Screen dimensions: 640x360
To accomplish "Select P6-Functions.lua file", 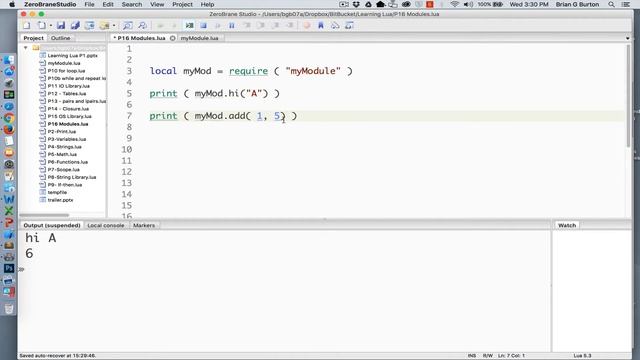I will (67, 162).
